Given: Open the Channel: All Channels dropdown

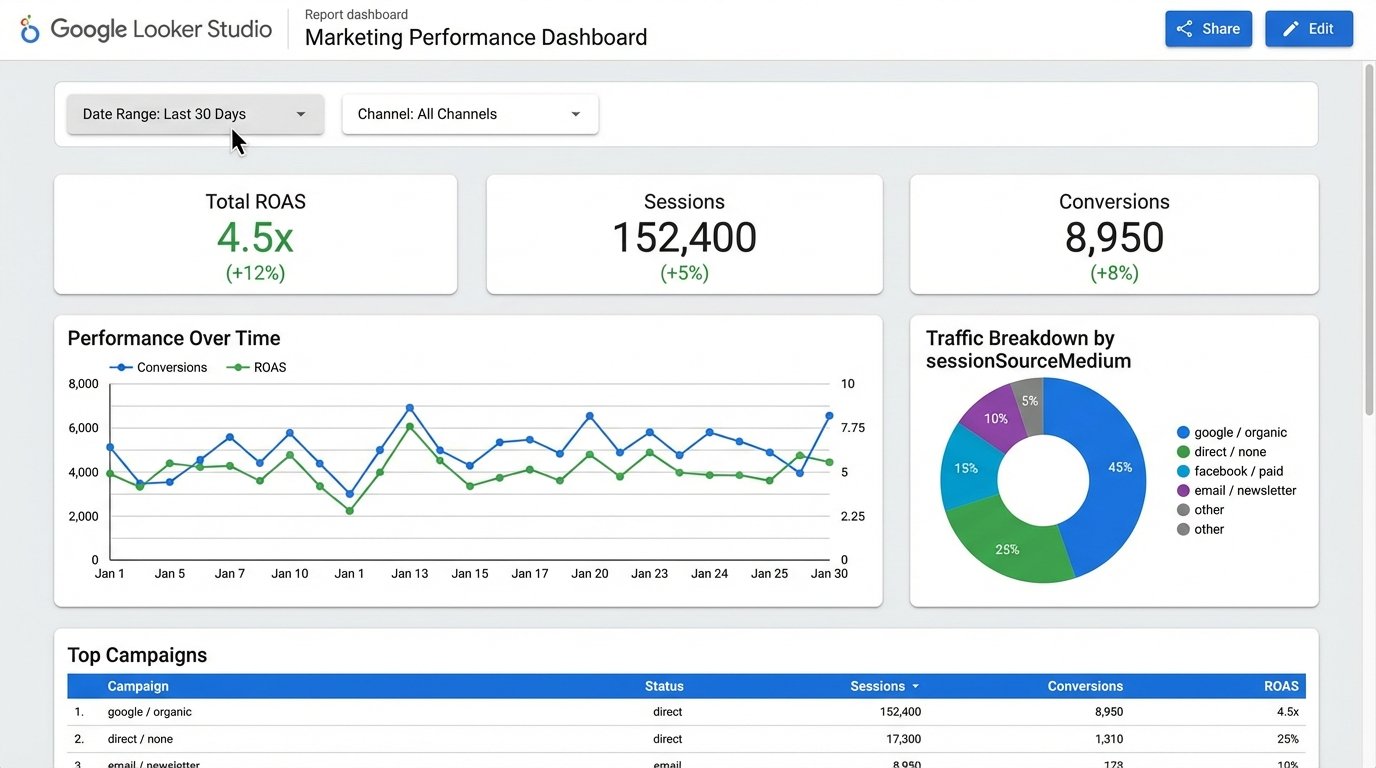Looking at the screenshot, I should pos(469,113).
